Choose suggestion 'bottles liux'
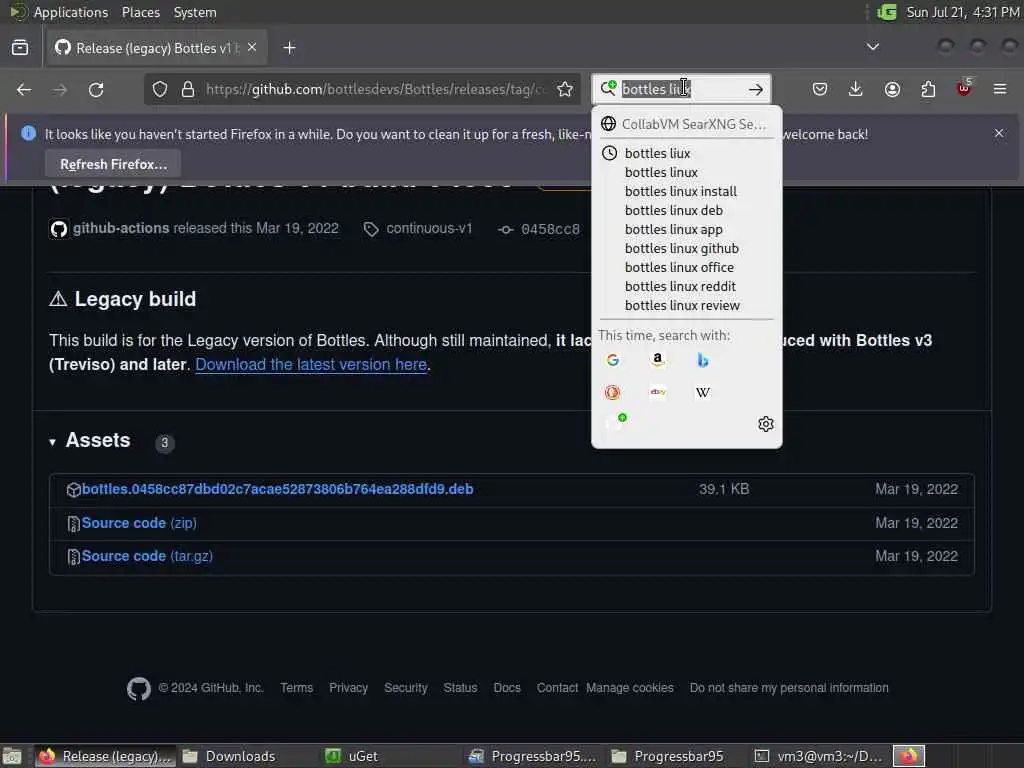This screenshot has width=1024, height=768. coord(686,153)
